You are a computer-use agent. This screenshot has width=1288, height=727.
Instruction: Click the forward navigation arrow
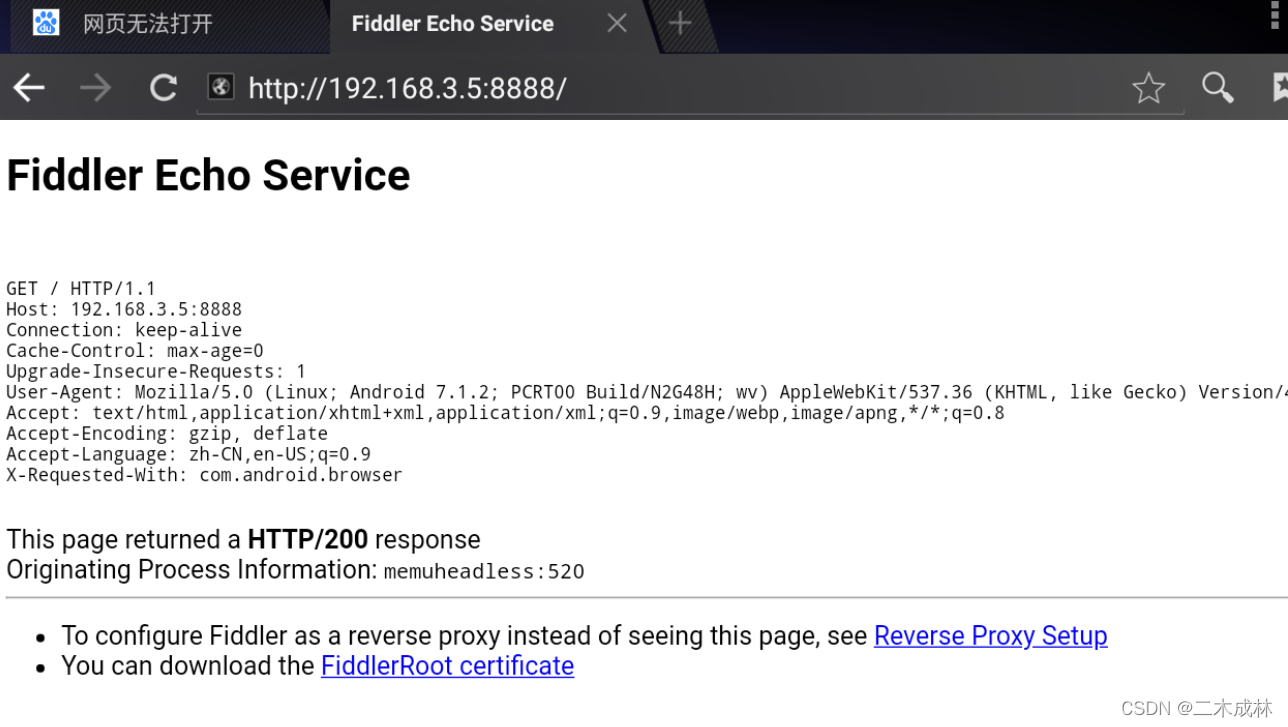[96, 88]
